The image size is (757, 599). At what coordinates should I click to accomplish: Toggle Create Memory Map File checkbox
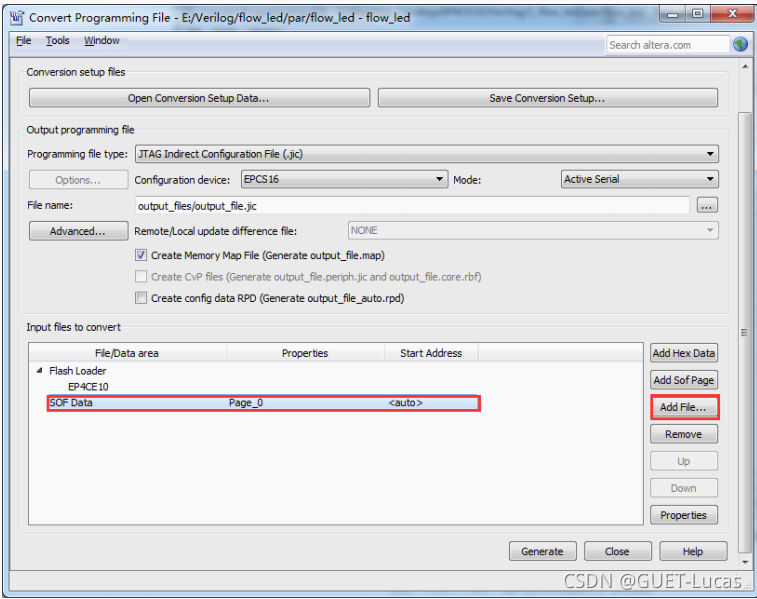(141, 255)
